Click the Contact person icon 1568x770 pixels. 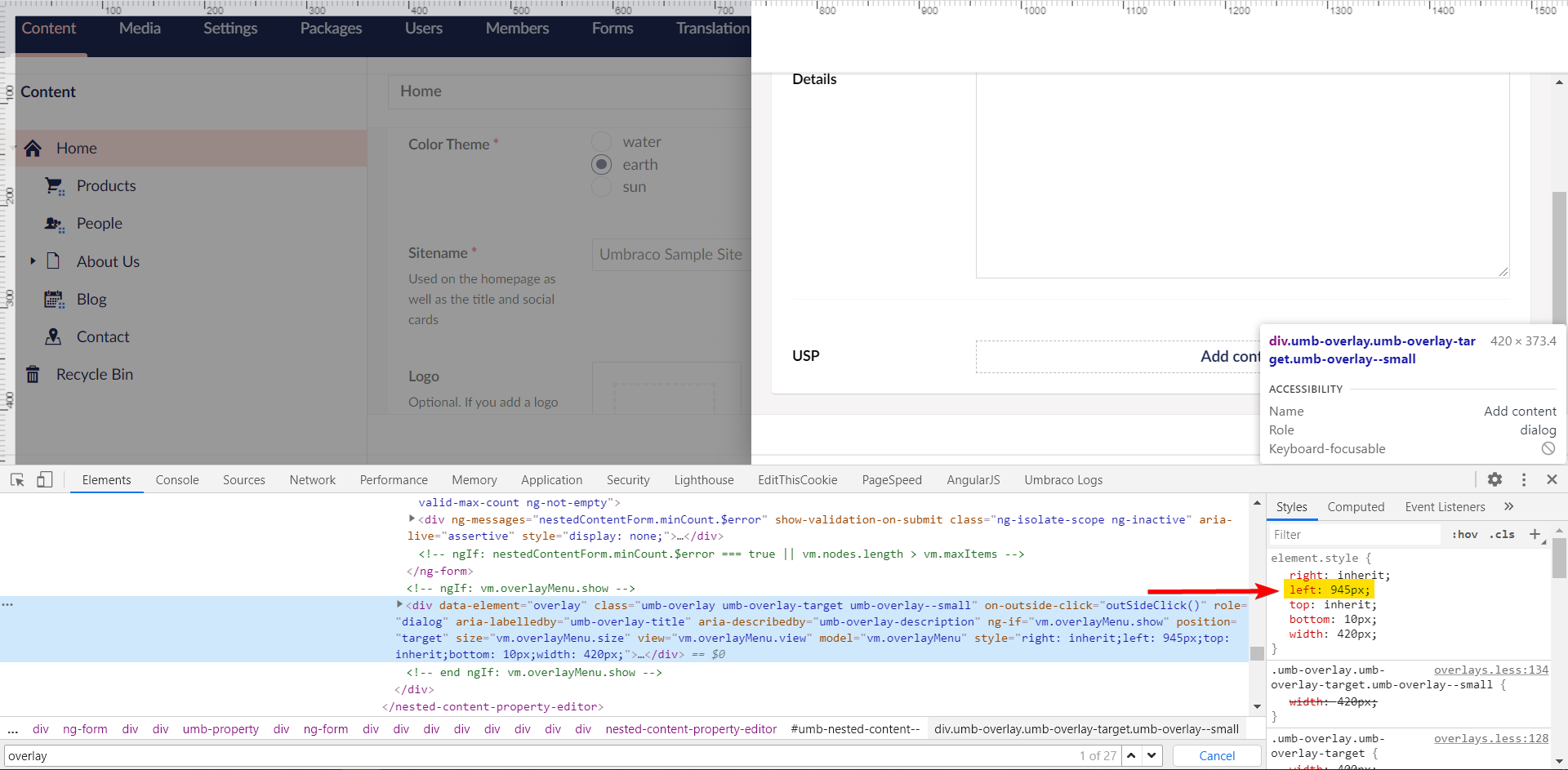coord(54,336)
